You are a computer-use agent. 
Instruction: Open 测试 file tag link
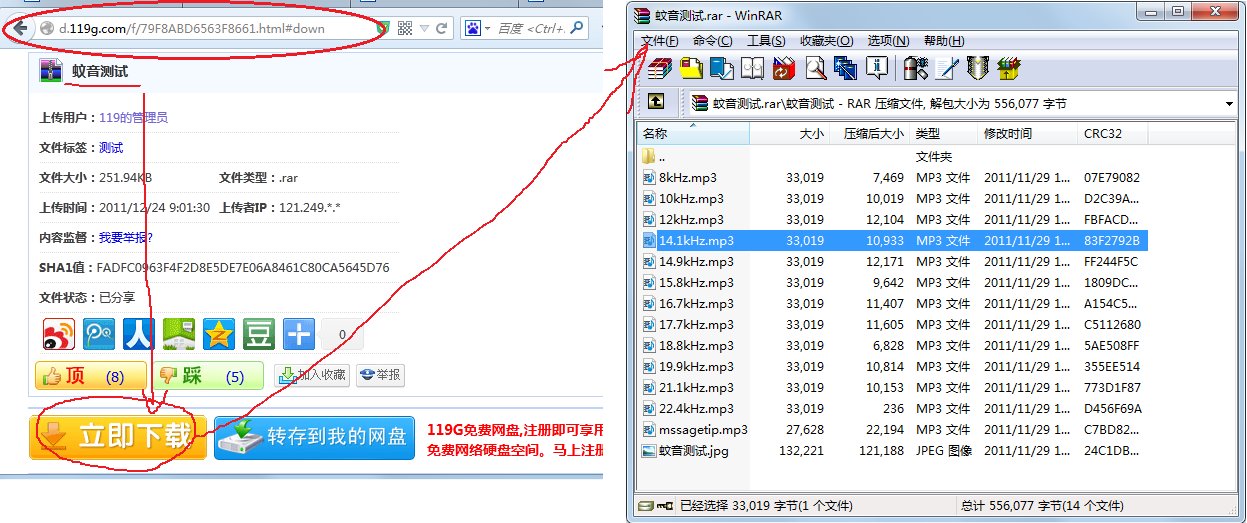click(x=111, y=147)
